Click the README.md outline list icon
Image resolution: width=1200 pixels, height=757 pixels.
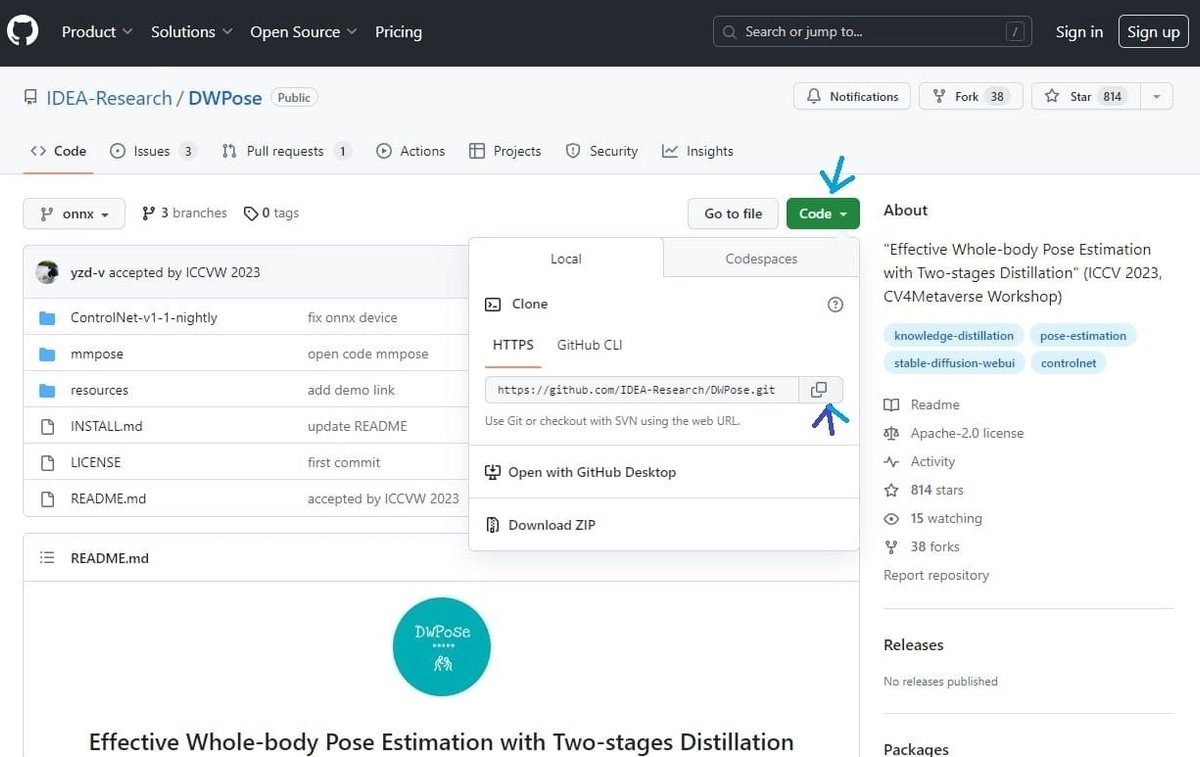[47, 558]
